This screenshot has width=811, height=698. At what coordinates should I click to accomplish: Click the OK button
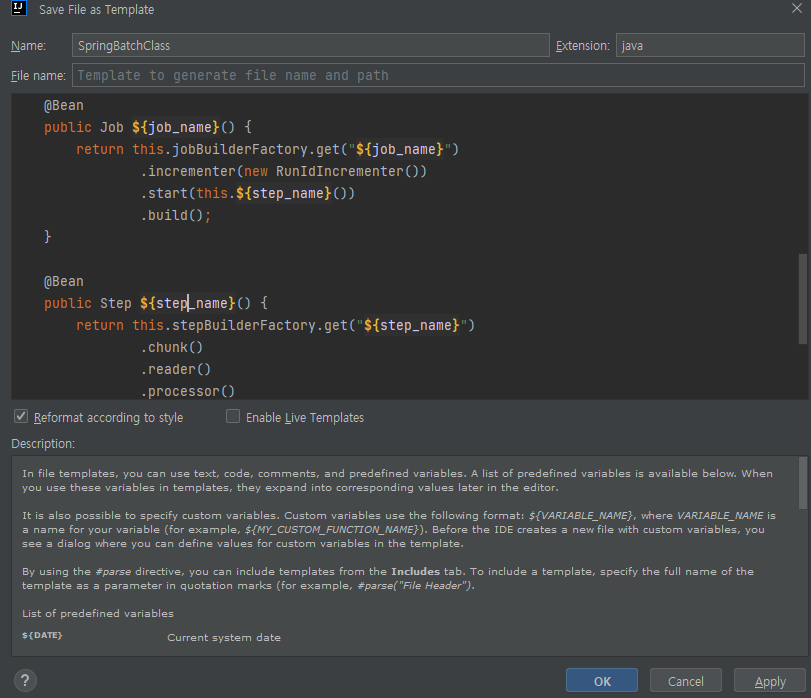[x=602, y=680]
